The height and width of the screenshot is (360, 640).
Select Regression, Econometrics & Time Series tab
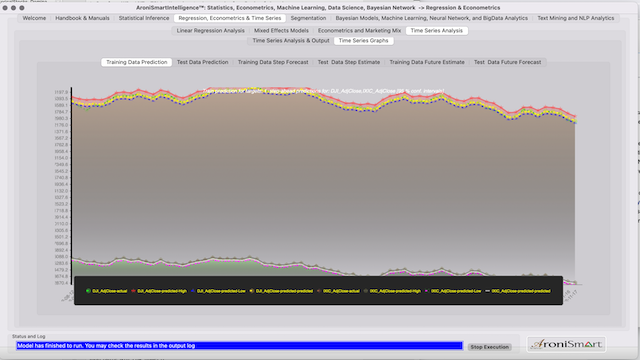[230, 18]
